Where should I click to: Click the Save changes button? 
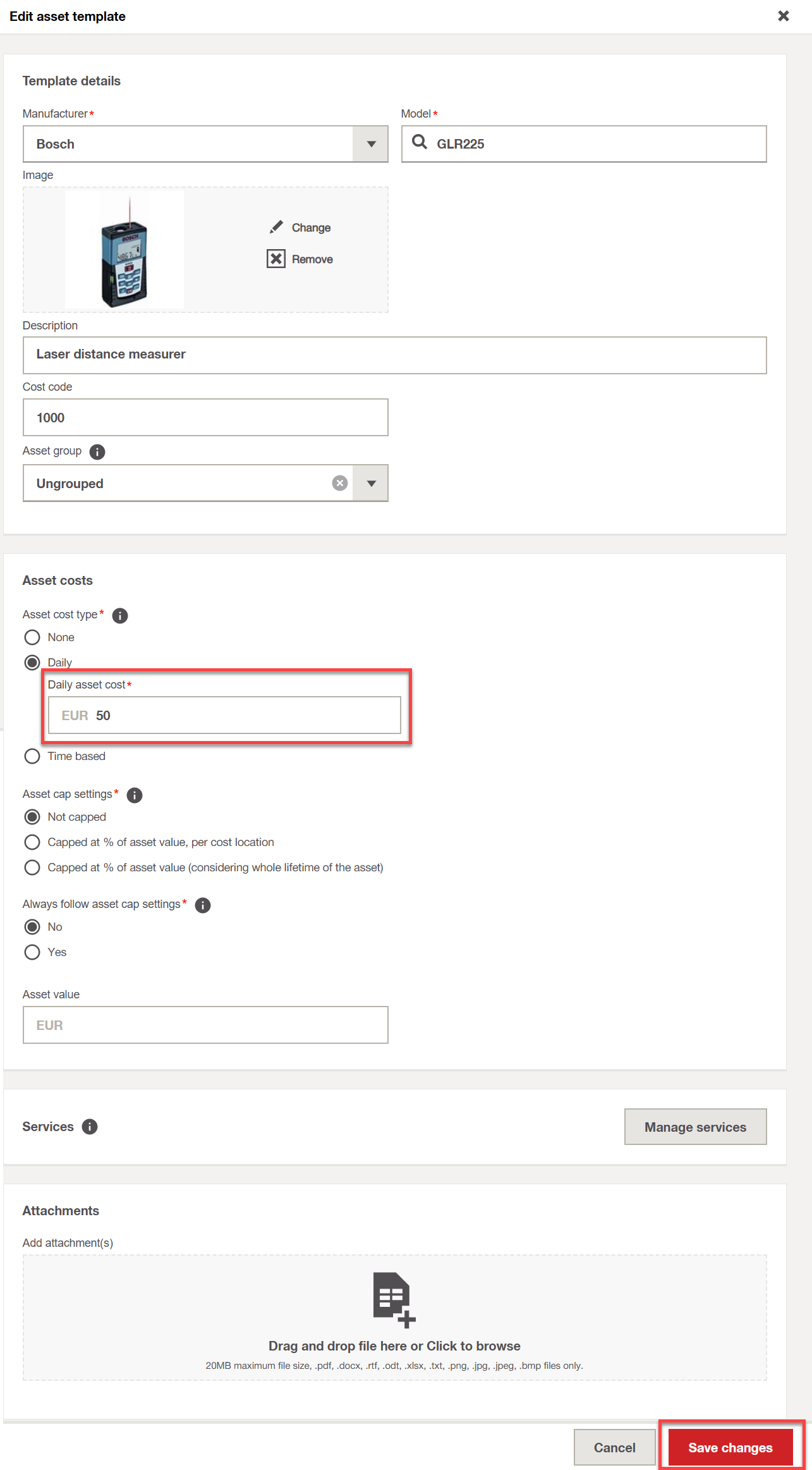pyautogui.click(x=730, y=1447)
